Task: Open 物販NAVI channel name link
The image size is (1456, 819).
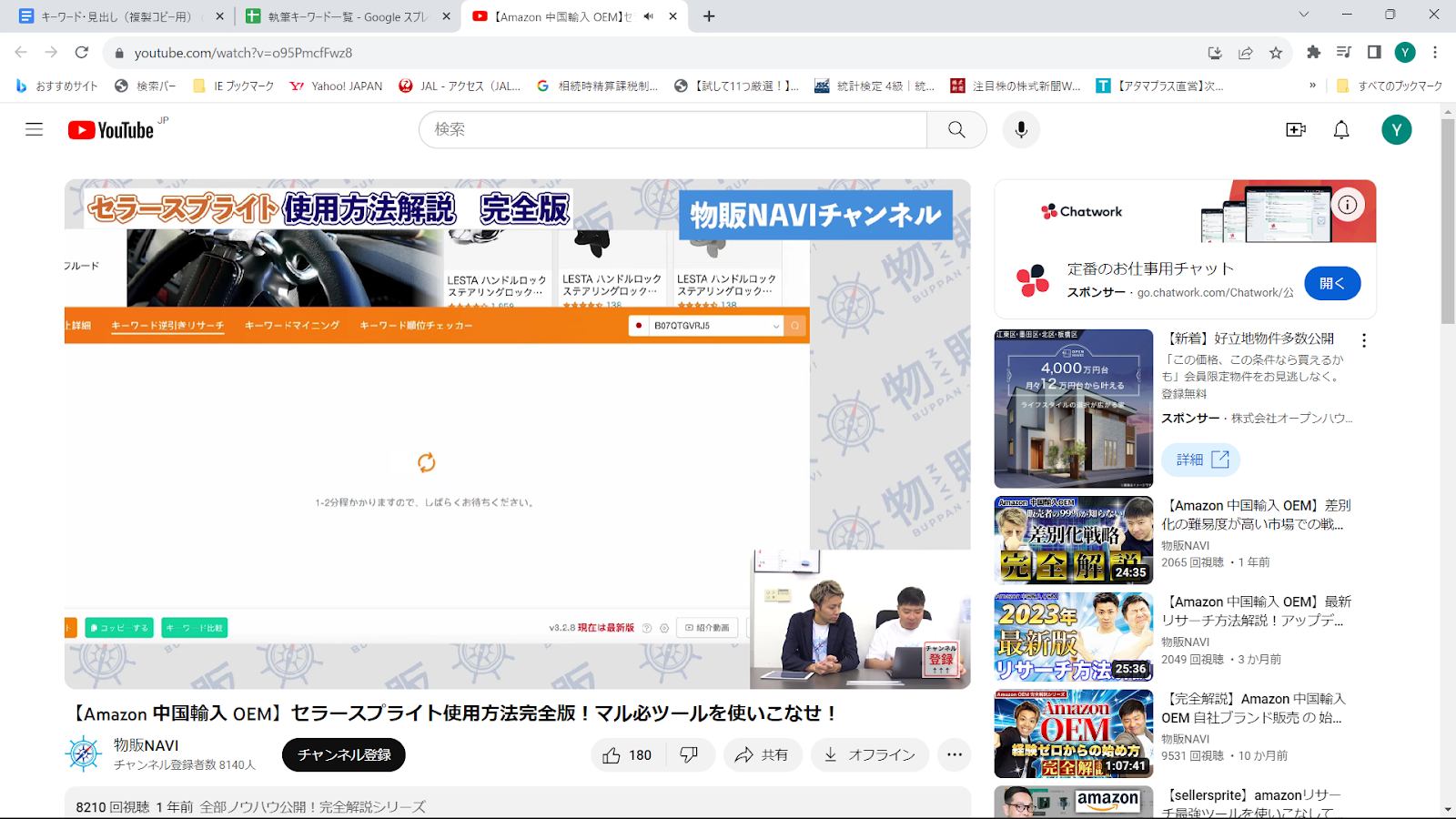Action: tap(147, 744)
